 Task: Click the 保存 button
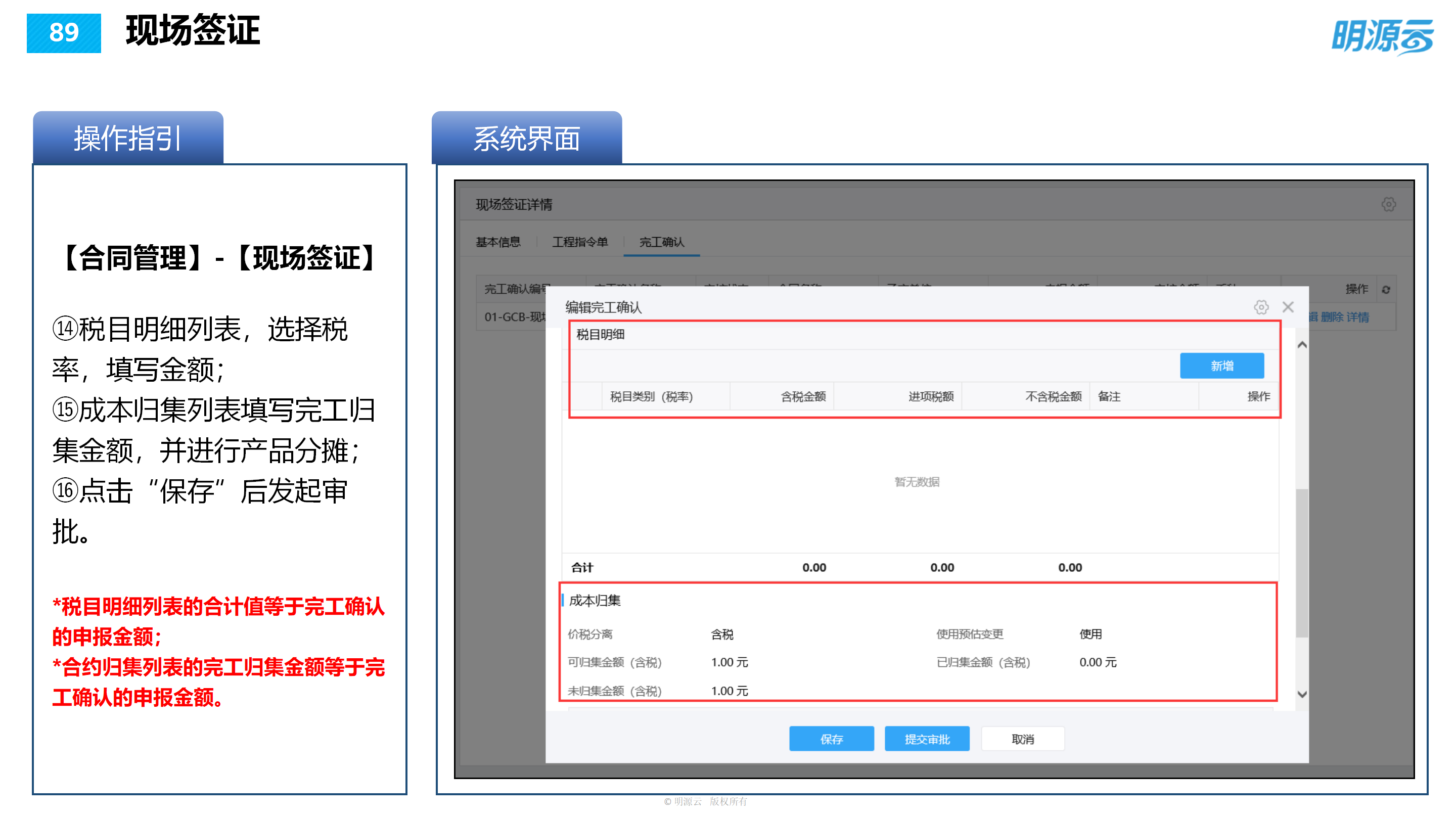click(832, 739)
